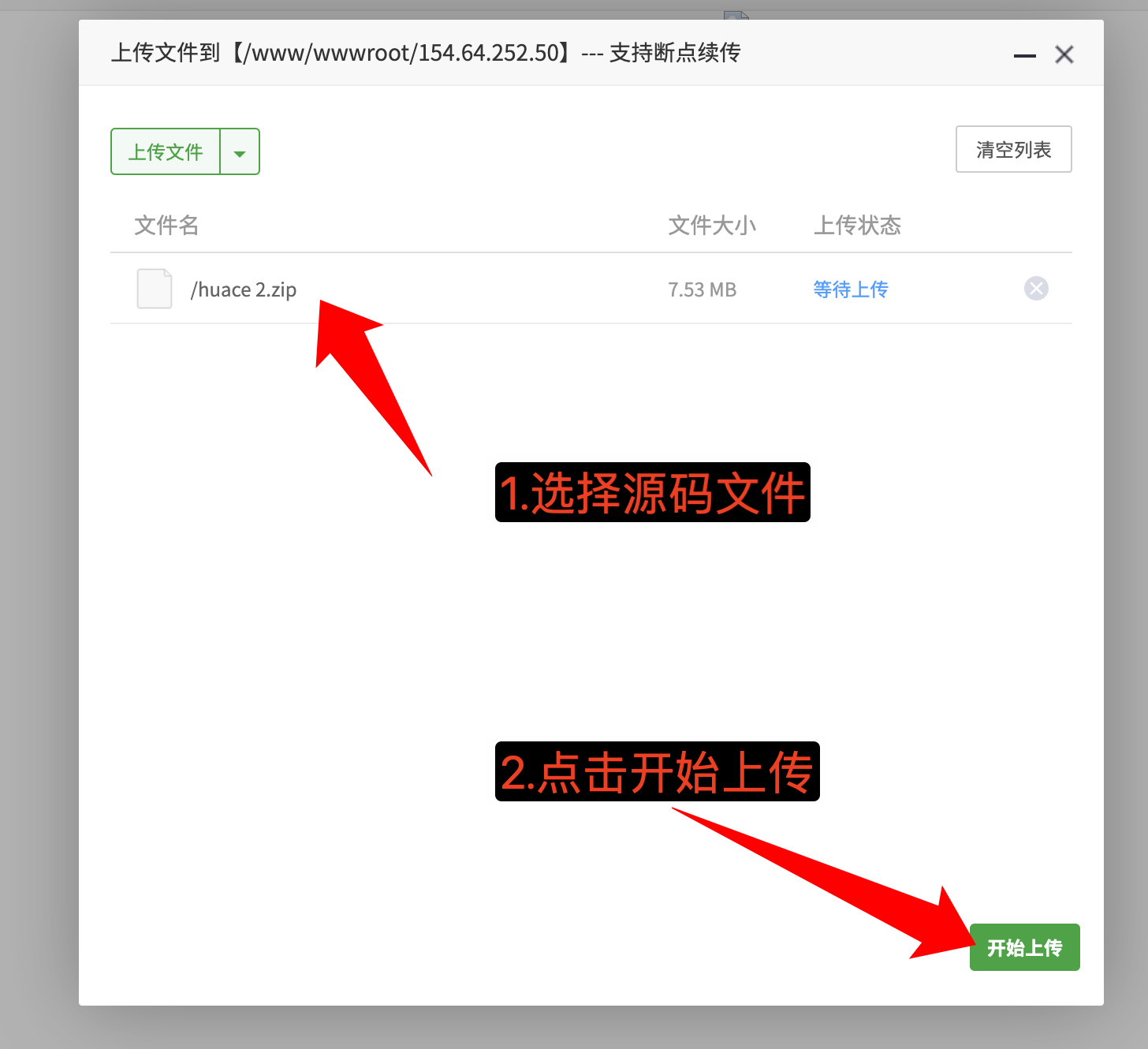This screenshot has height=1049, width=1148.
Task: Select the 7.53 MB file size text
Action: point(702,289)
